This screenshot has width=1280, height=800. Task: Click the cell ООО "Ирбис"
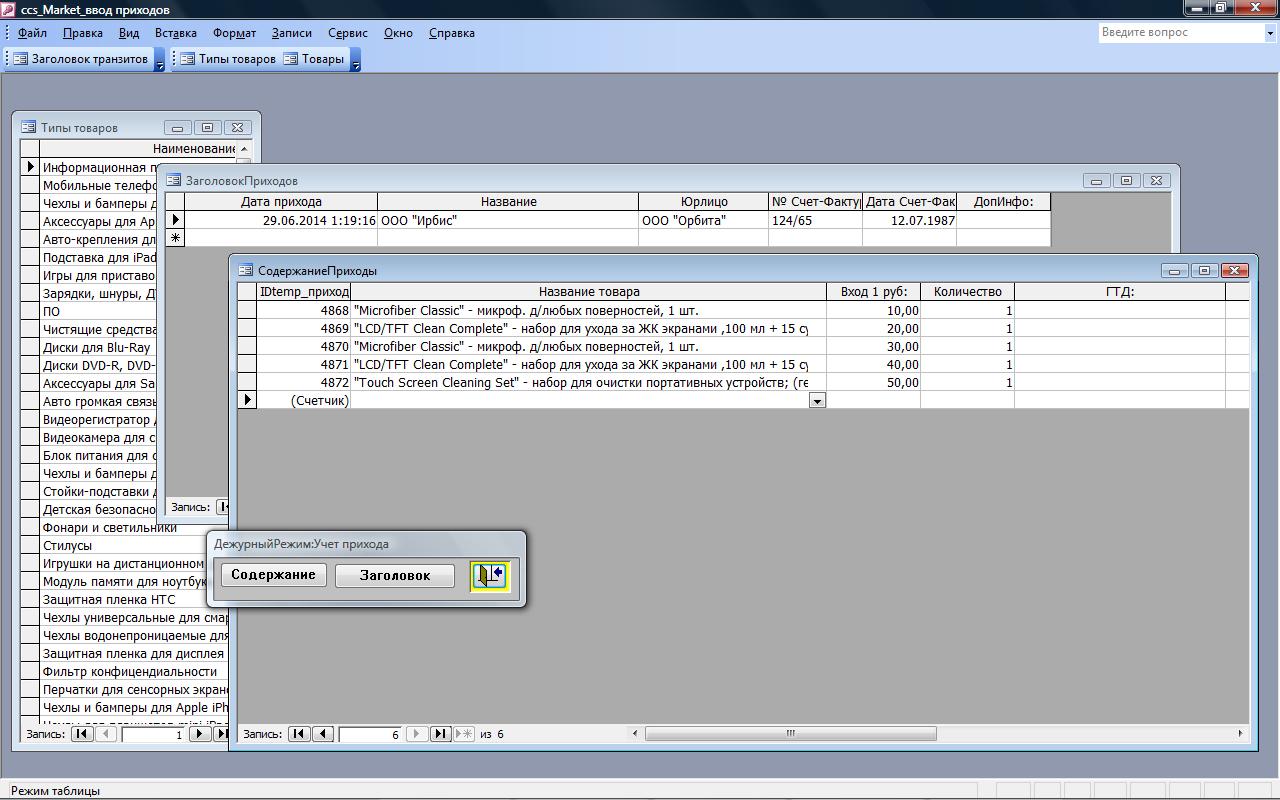point(508,221)
